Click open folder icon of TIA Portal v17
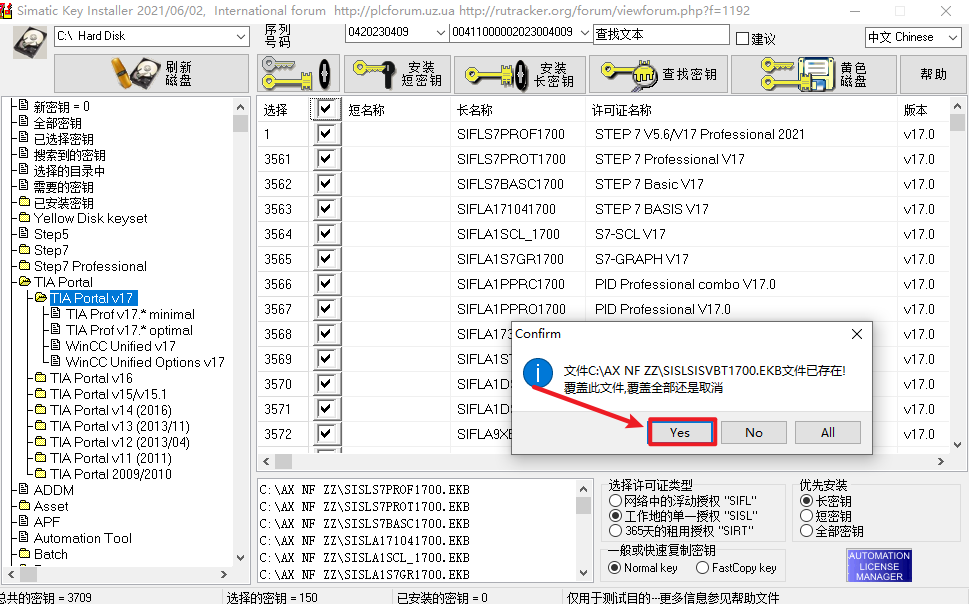The width and height of the screenshot is (969, 604). 41,297
